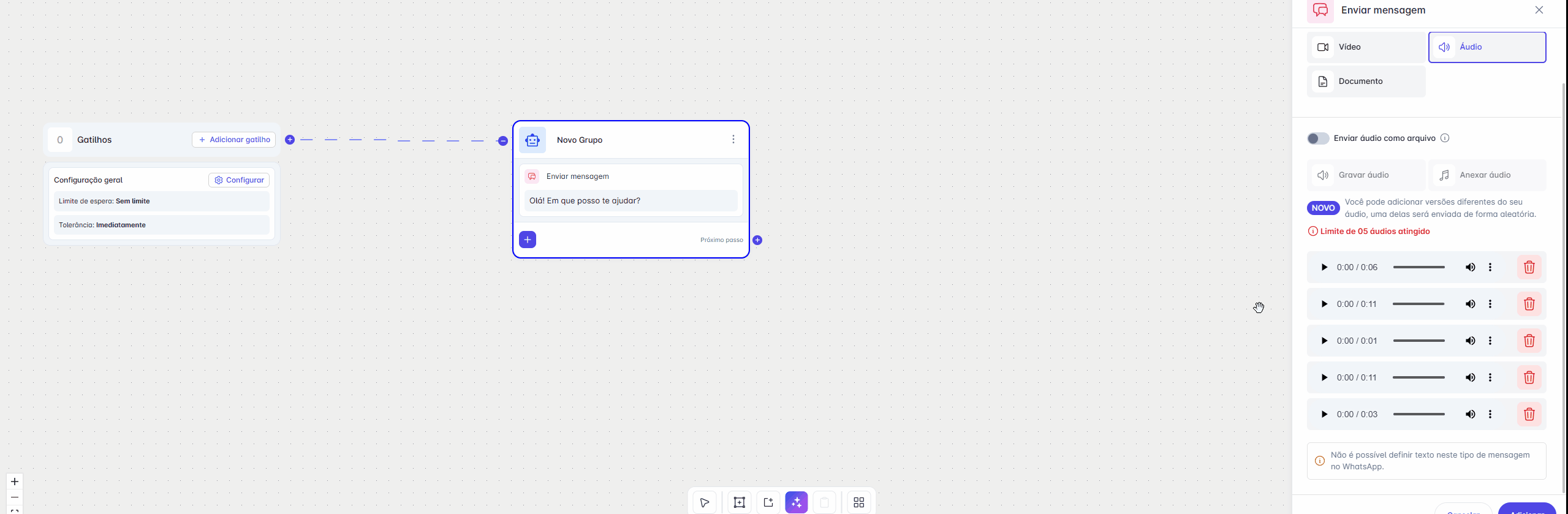Open more options for 0:03 audio

coord(1490,414)
